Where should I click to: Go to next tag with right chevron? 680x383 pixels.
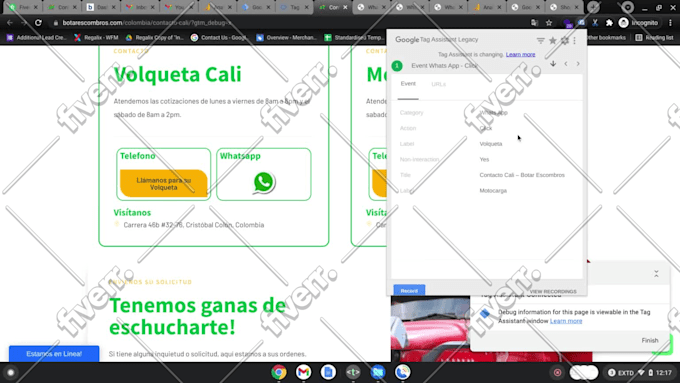click(578, 64)
